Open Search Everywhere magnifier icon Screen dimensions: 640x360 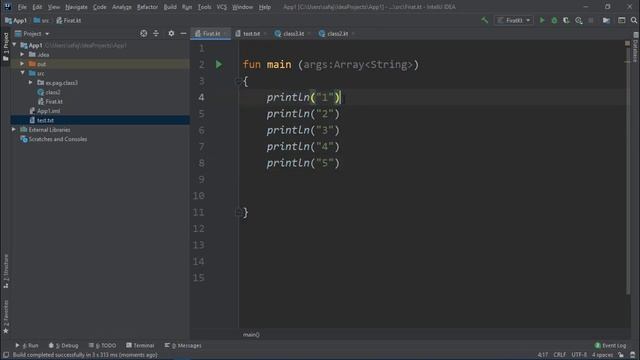633,20
